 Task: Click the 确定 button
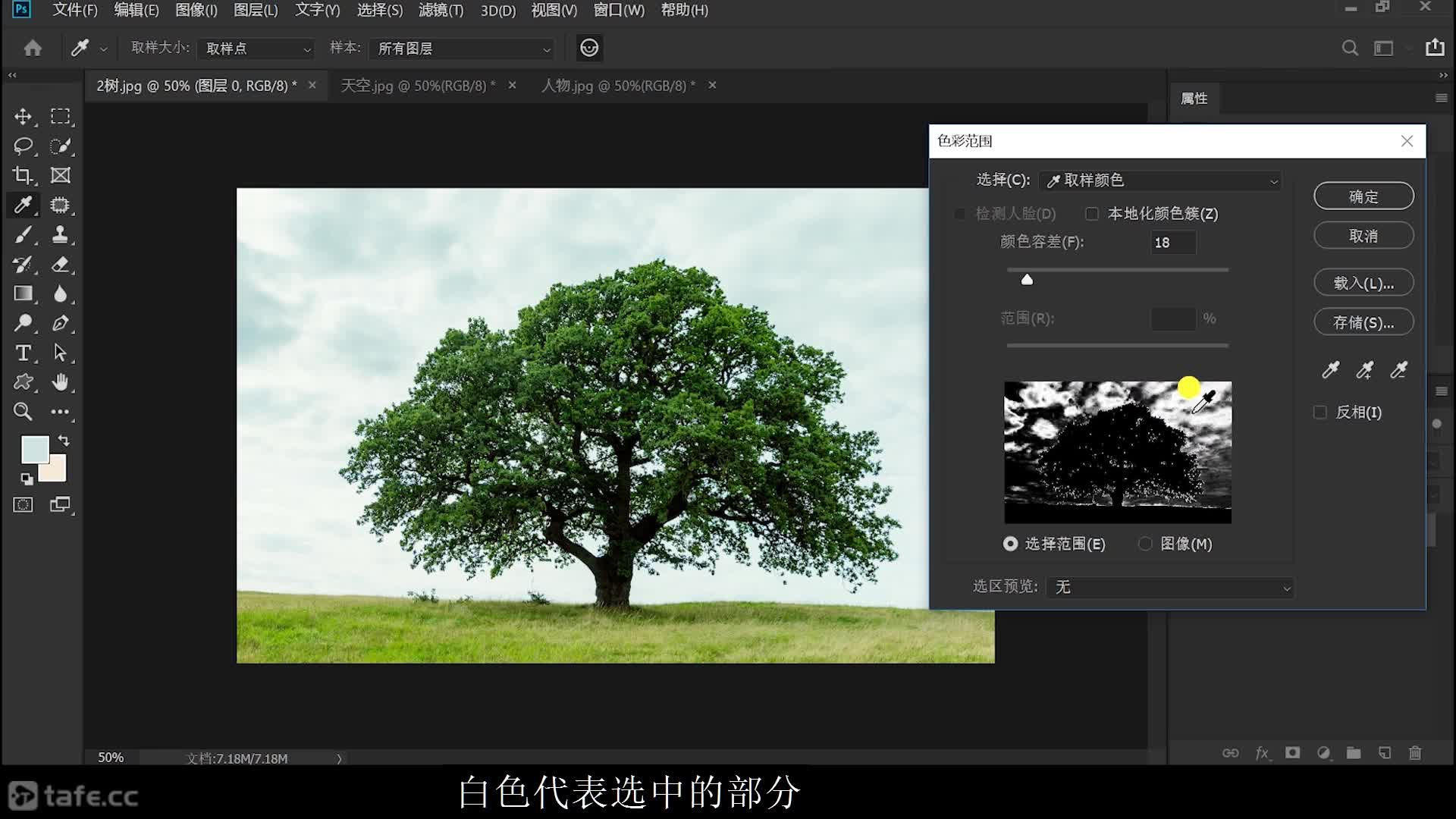point(1363,196)
